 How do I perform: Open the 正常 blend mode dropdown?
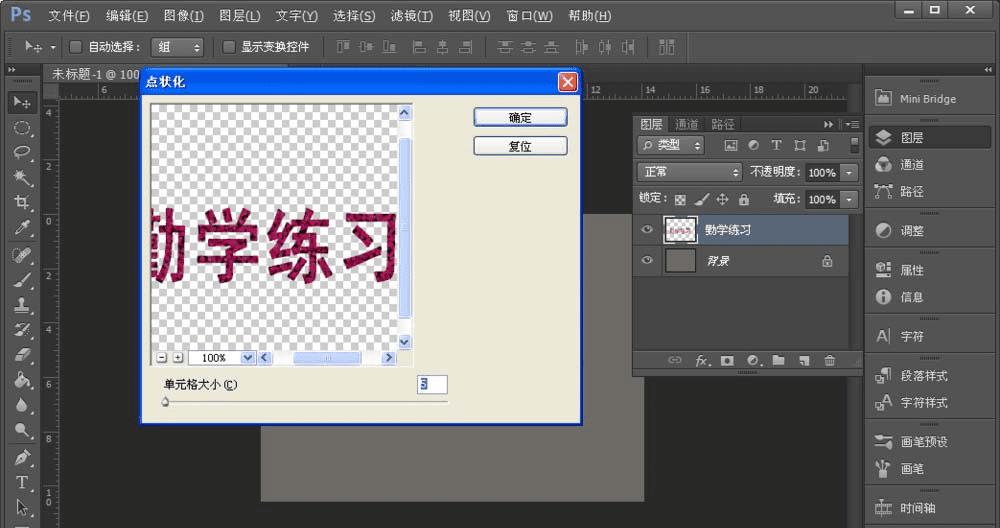point(690,172)
